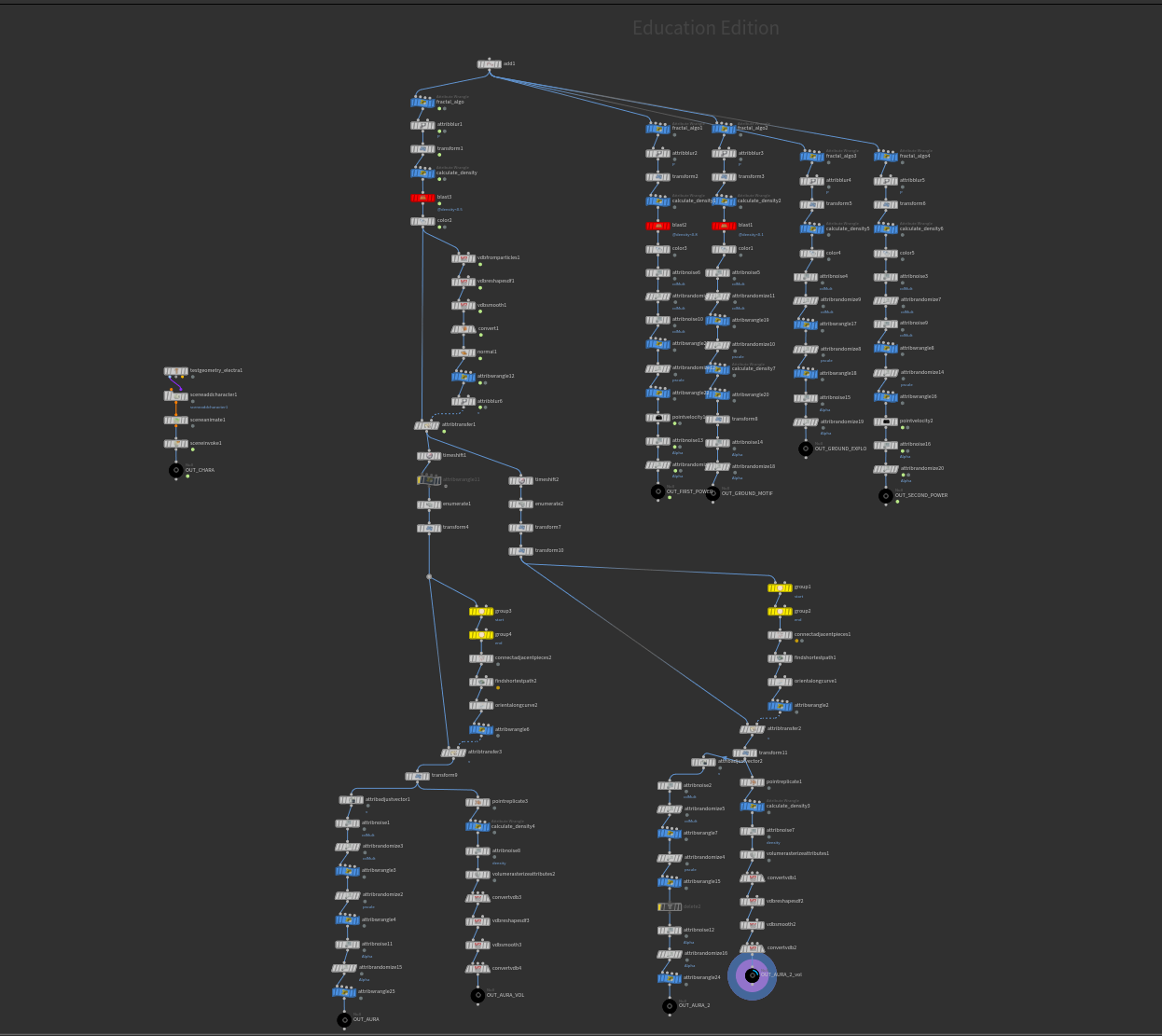
Task: Select the OUT_GROUND_EXPLO null node icon
Action: tap(806, 449)
